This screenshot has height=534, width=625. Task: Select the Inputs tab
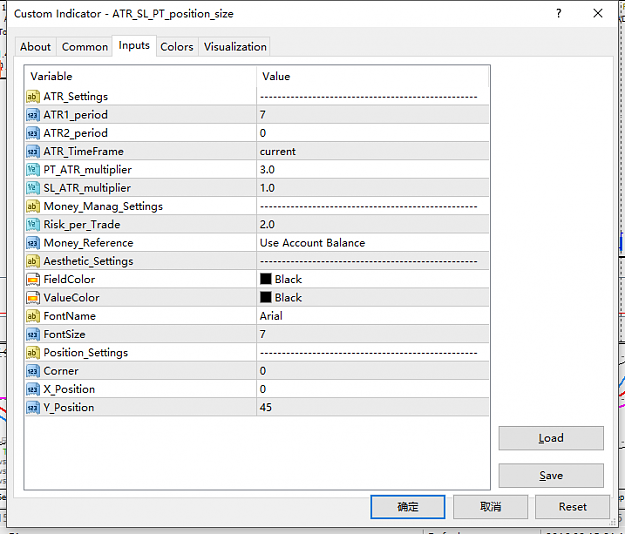click(x=134, y=46)
